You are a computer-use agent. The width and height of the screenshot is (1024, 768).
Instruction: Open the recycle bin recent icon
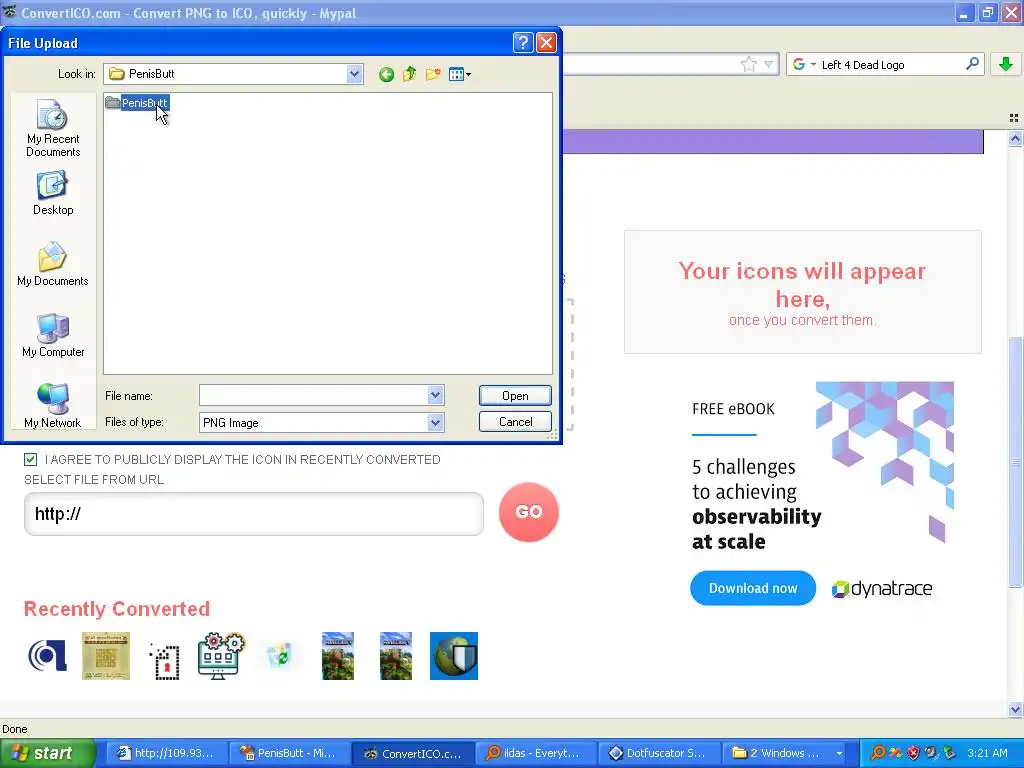280,656
